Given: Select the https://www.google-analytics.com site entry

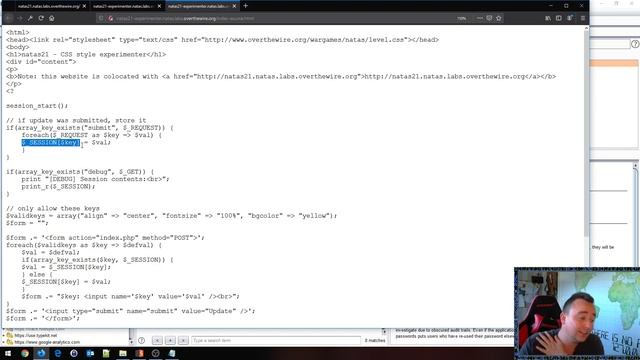Looking at the screenshot, I should 47,342.
